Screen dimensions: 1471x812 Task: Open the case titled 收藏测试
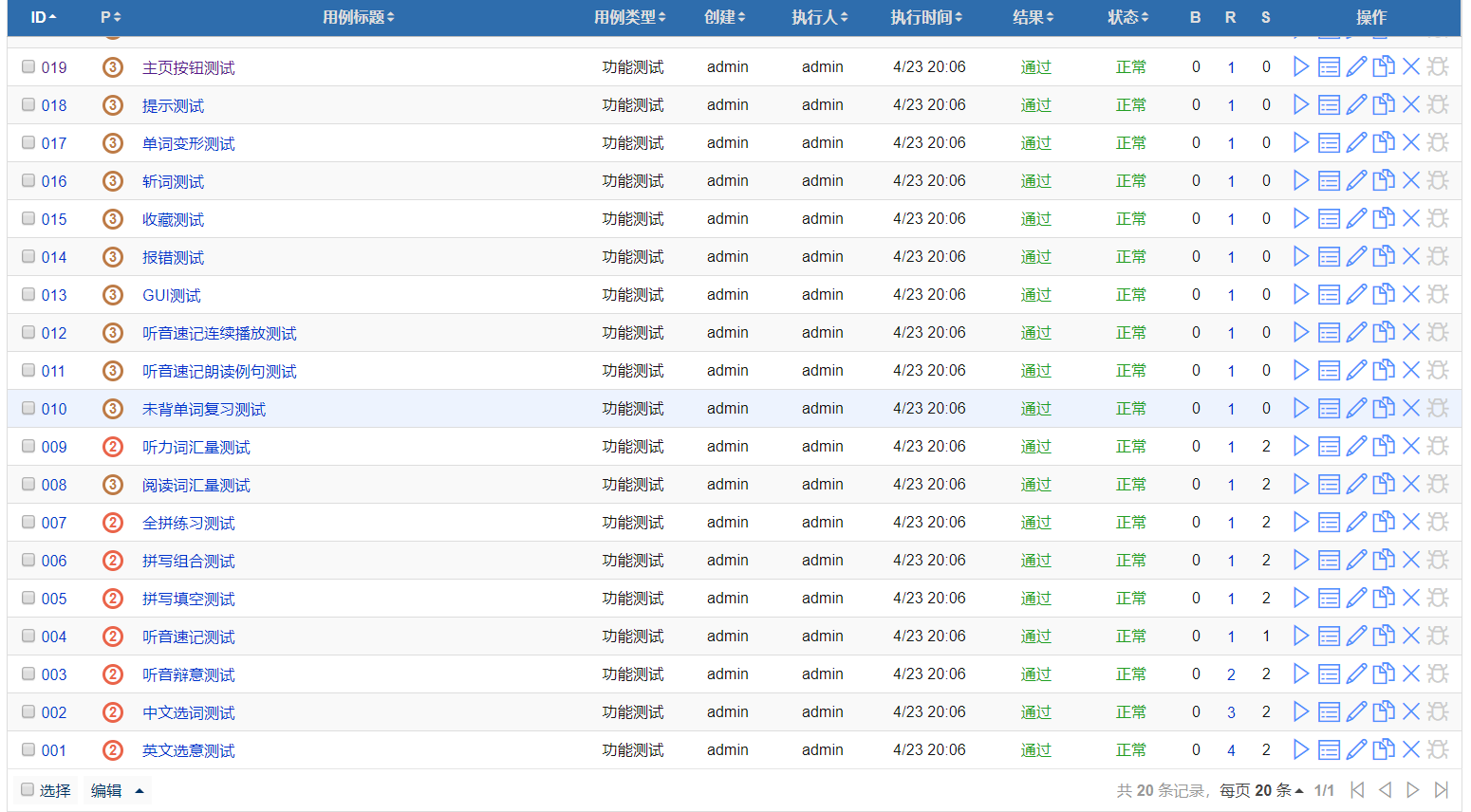pos(173,219)
